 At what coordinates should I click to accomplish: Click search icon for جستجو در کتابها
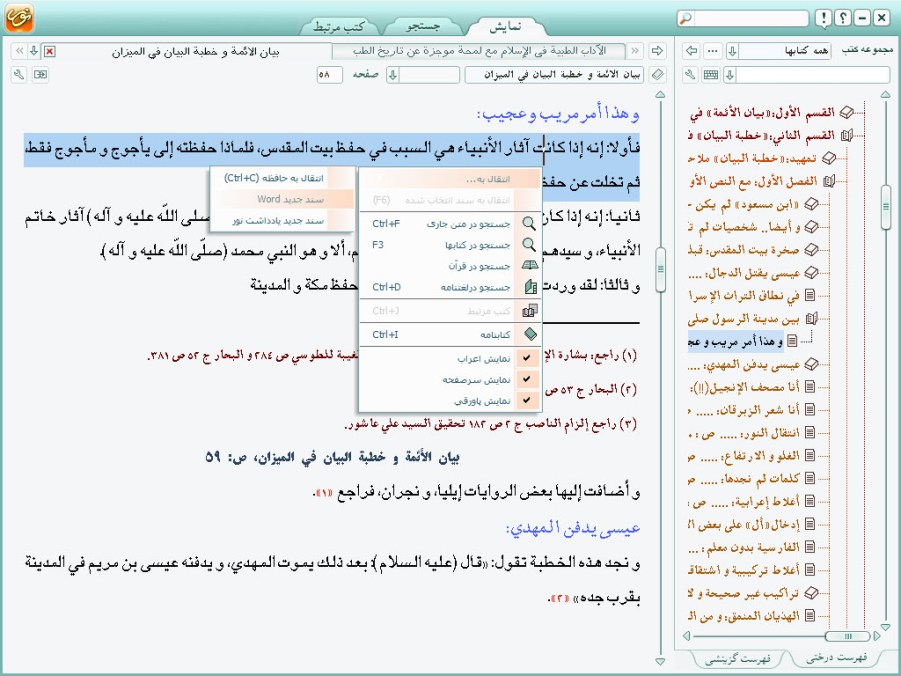pos(529,245)
